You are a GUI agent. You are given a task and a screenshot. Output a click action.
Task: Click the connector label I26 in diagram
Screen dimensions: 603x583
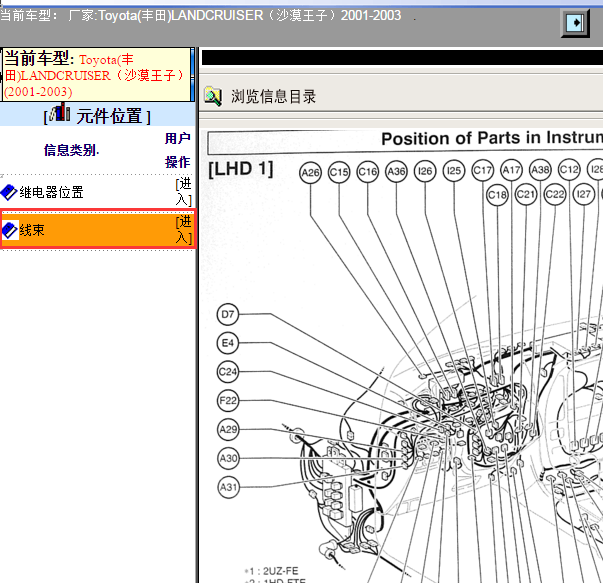(425, 171)
